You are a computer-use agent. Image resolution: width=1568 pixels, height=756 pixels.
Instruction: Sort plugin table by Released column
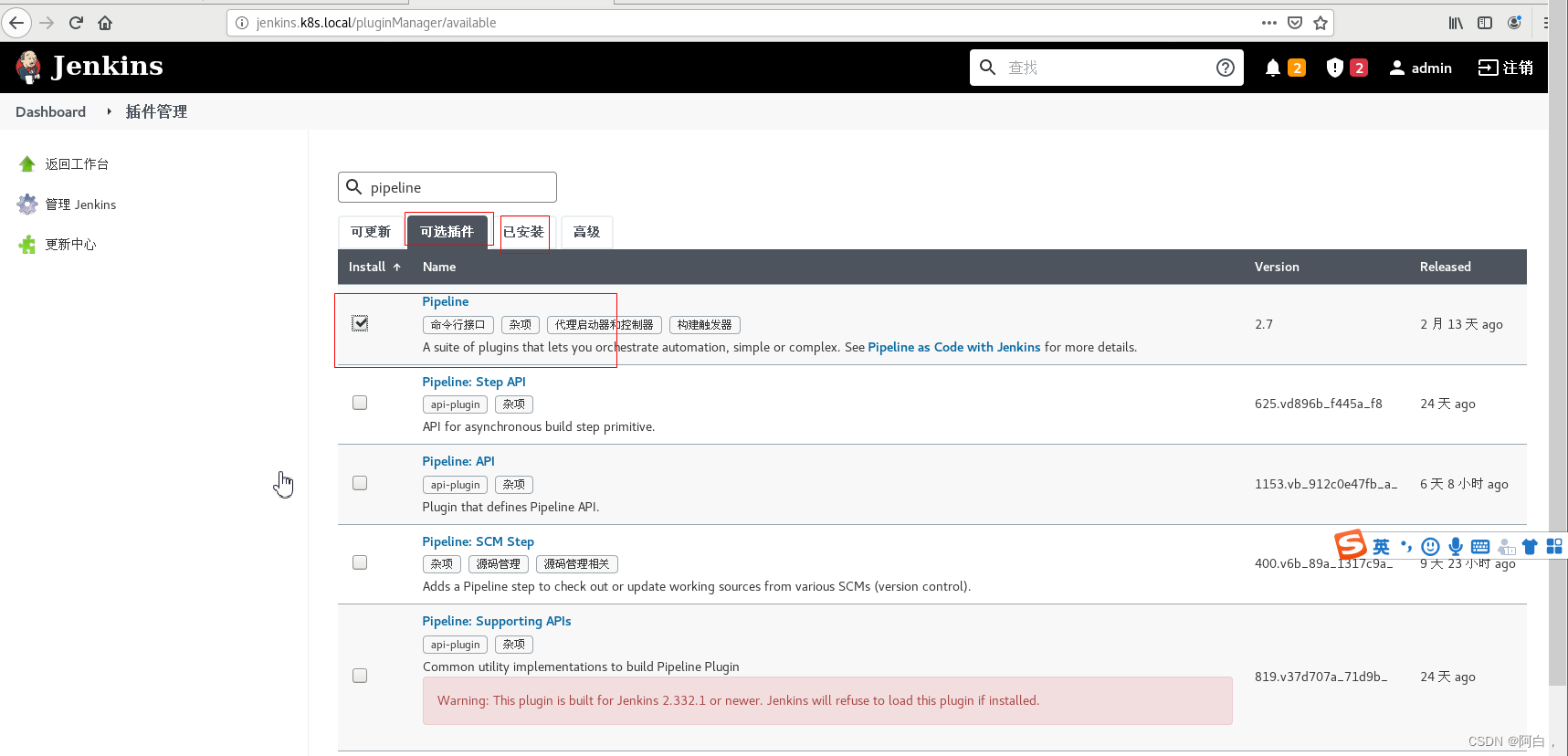click(x=1446, y=267)
